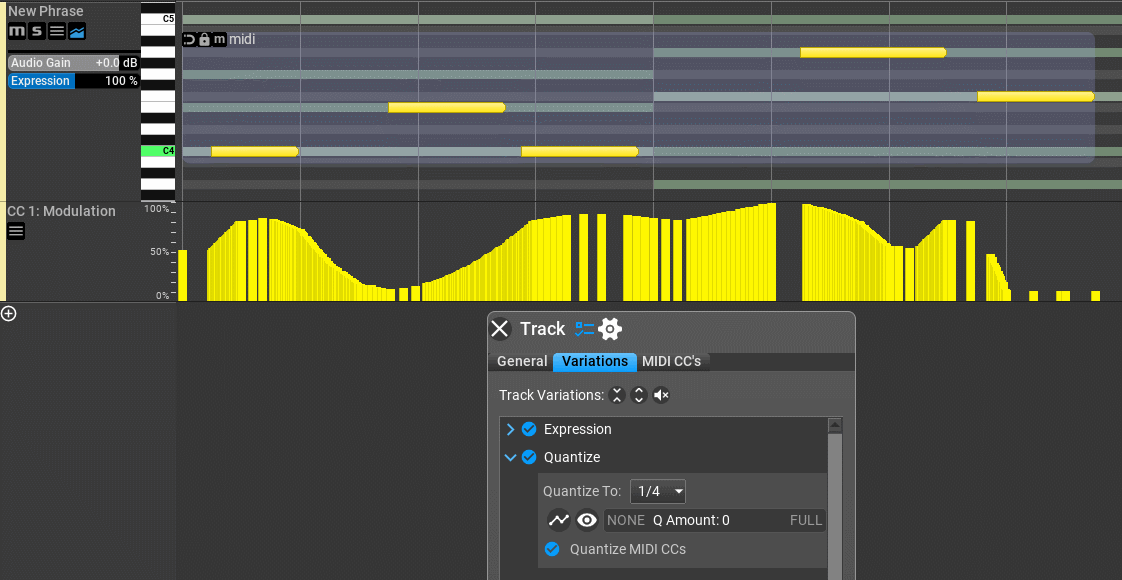Screen dimensions: 1122x580
Task: Expand the Expression variation
Action: [510, 429]
